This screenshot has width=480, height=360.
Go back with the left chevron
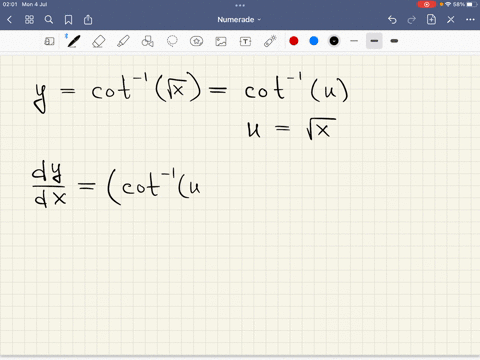9,20
